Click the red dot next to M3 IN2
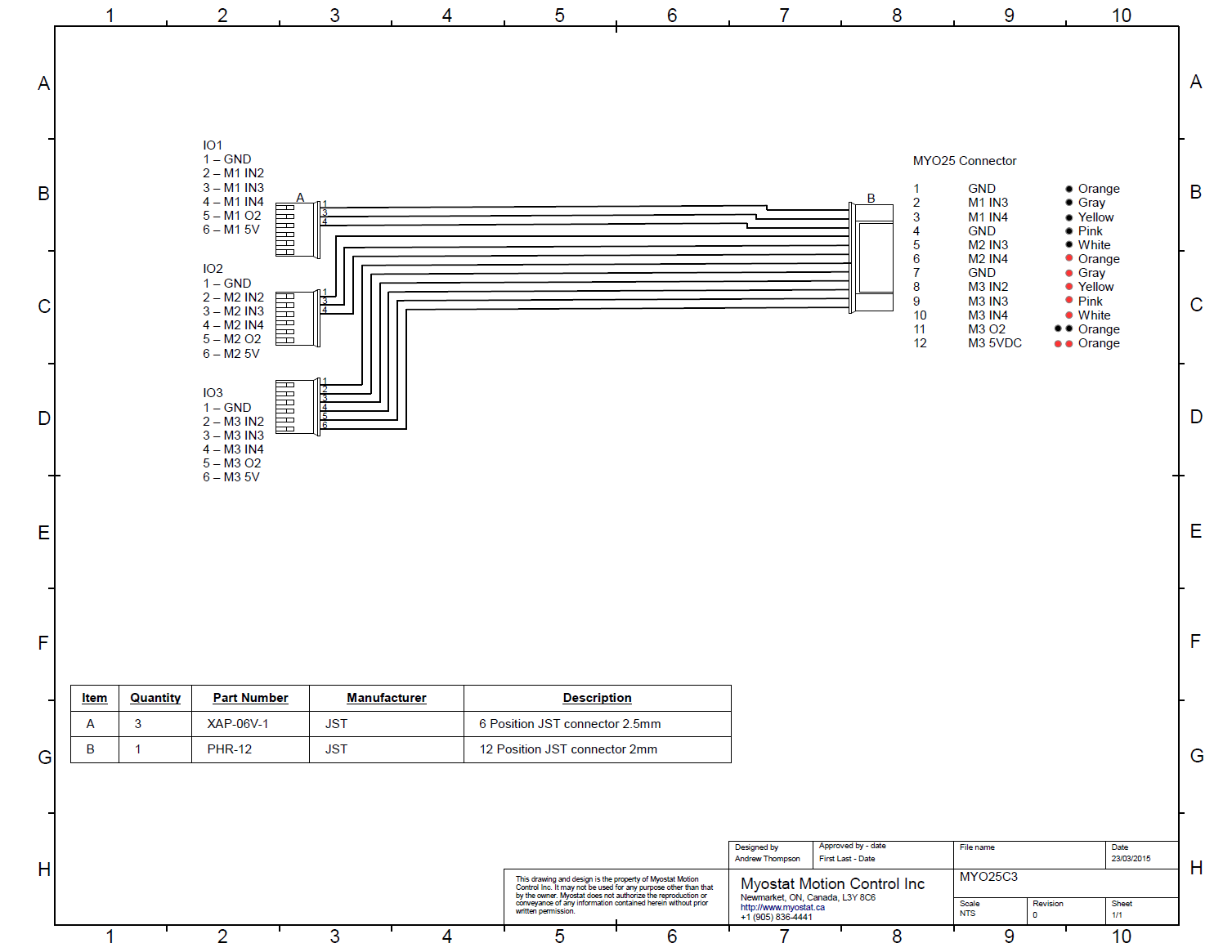This screenshot has height=952, width=1232. tap(1068, 287)
